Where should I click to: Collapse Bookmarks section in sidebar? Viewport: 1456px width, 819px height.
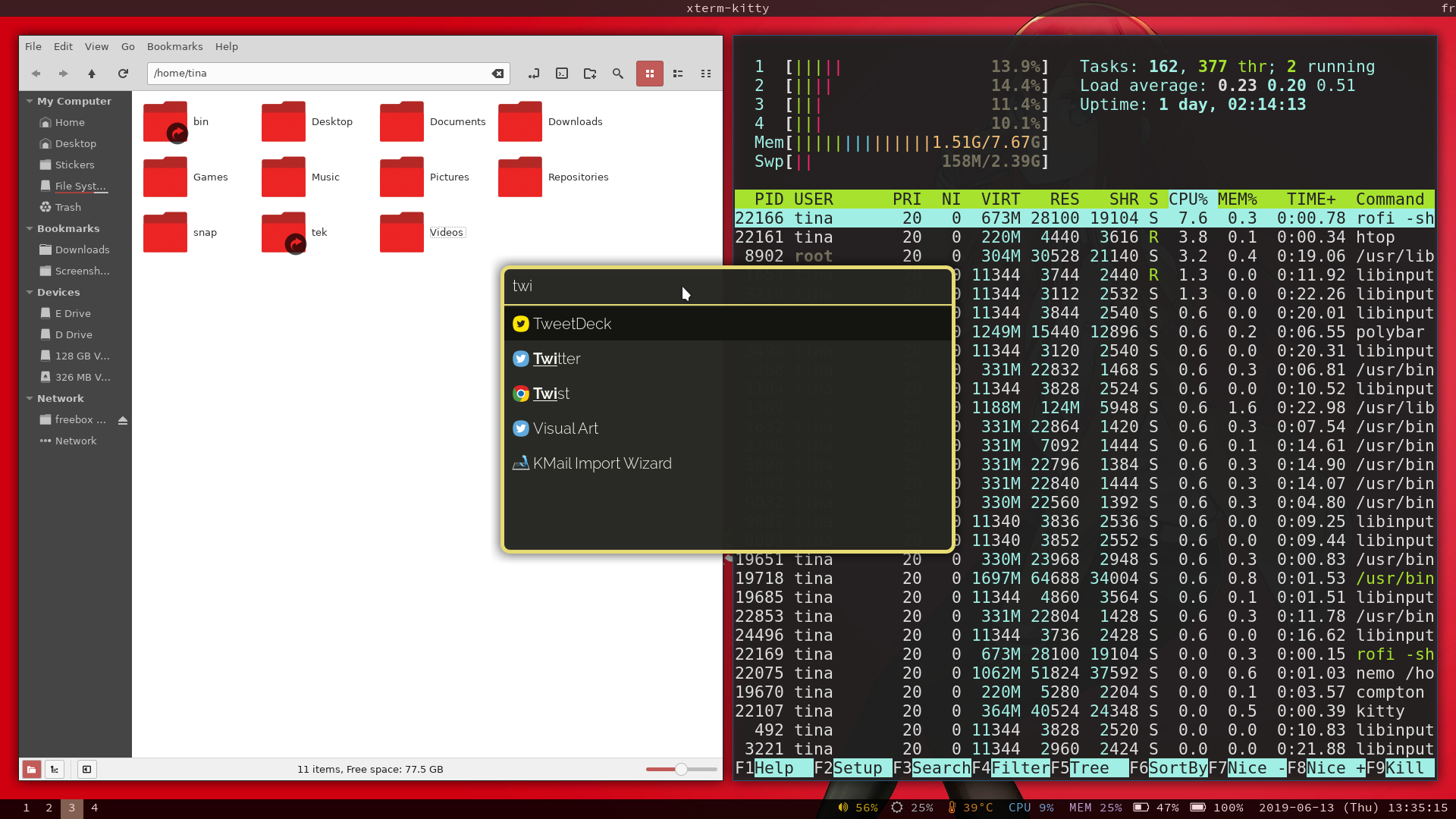[30, 228]
